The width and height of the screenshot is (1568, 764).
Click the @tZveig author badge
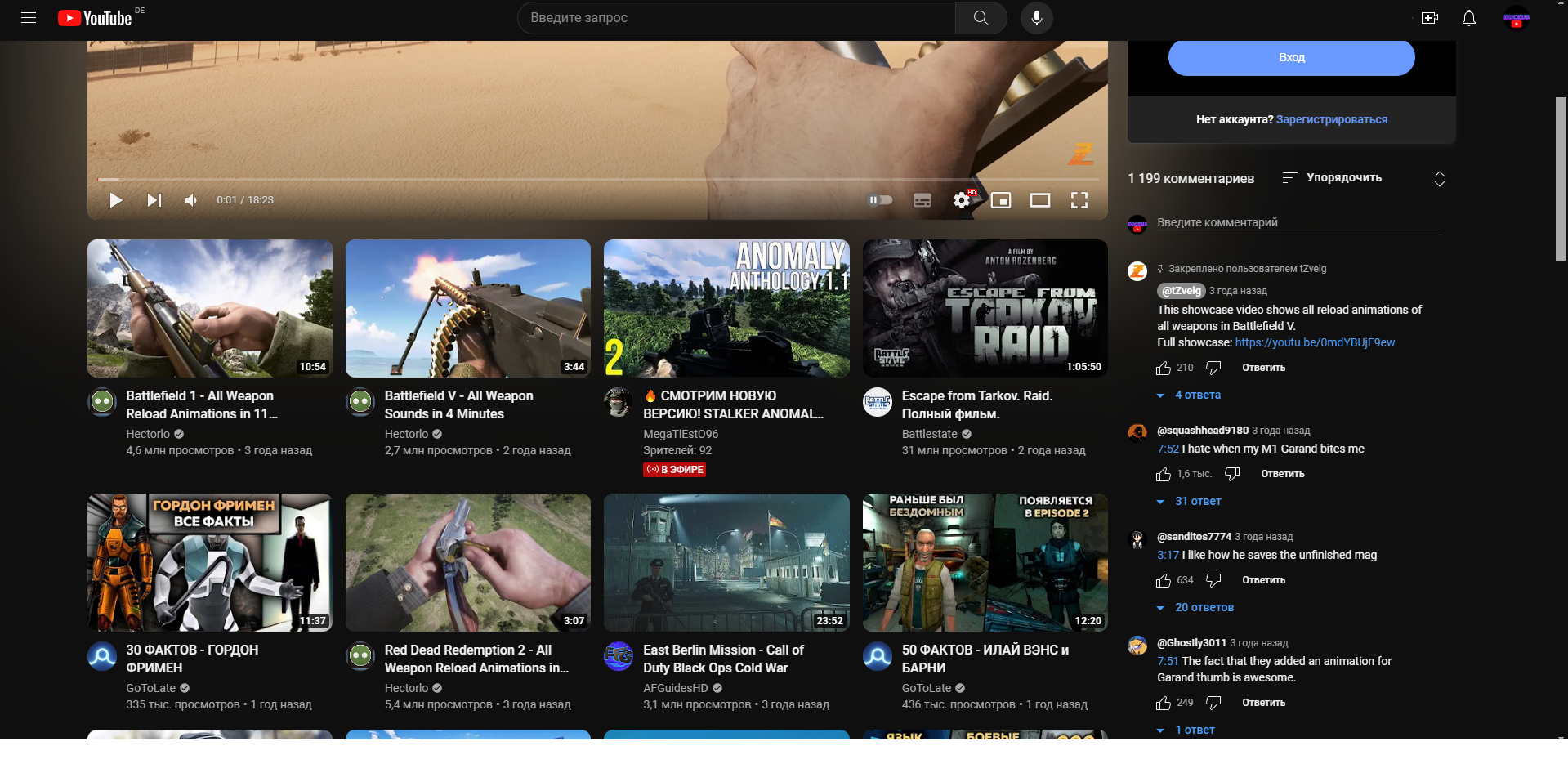pyautogui.click(x=1182, y=290)
